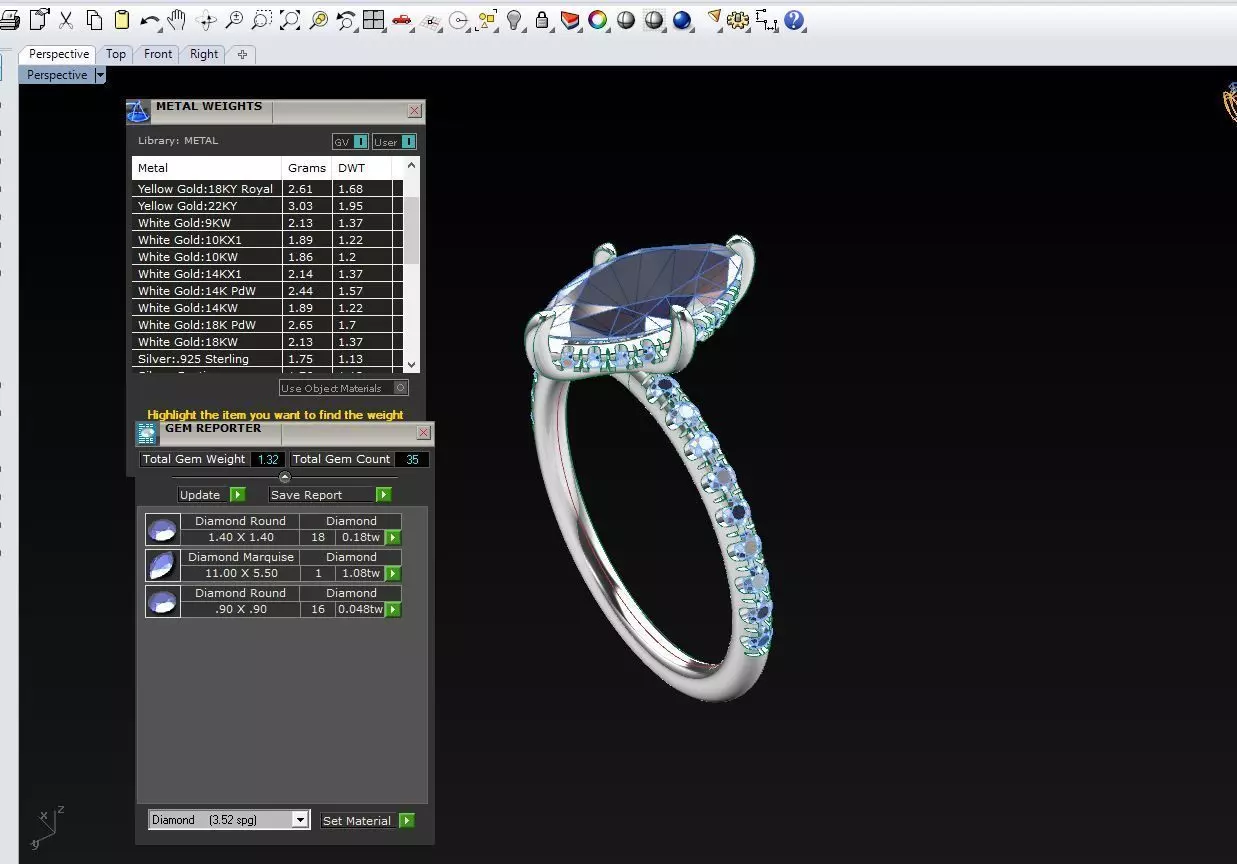Toggle the GV library switch
Viewport: 1237px width, 864px height.
[351, 142]
